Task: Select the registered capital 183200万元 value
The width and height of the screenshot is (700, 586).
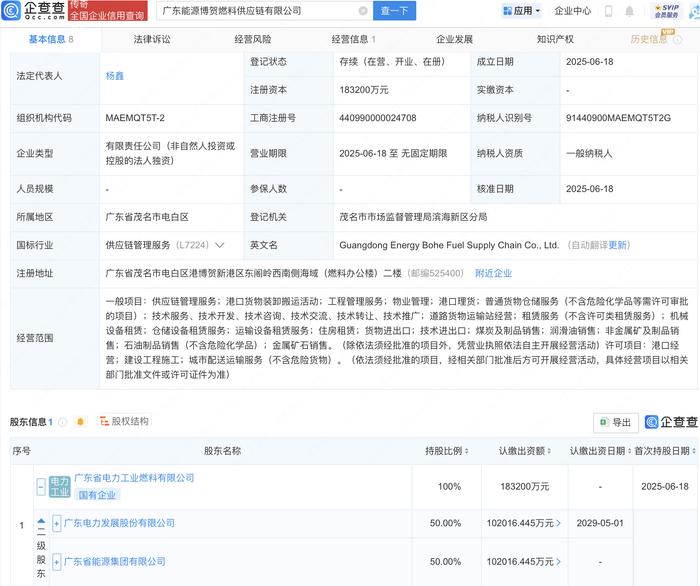Action: point(364,90)
